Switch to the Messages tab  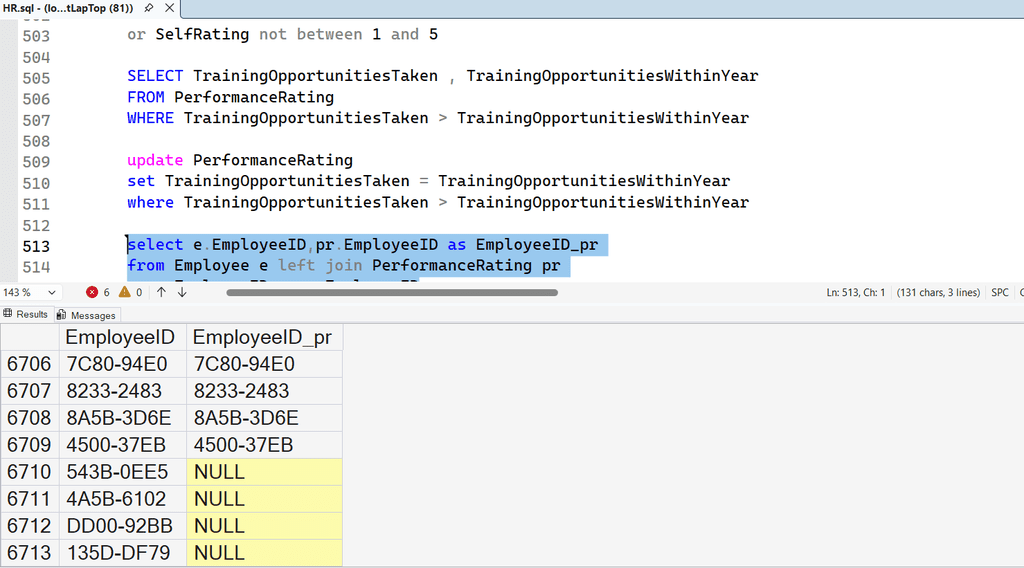(x=86, y=315)
